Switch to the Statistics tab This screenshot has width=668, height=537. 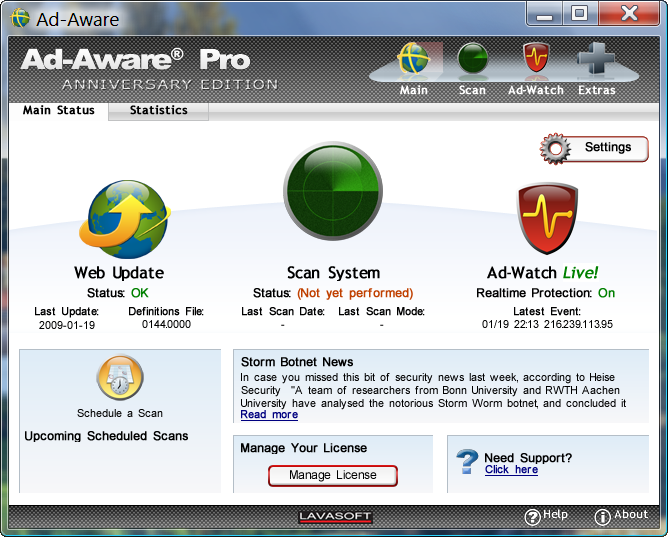click(158, 110)
